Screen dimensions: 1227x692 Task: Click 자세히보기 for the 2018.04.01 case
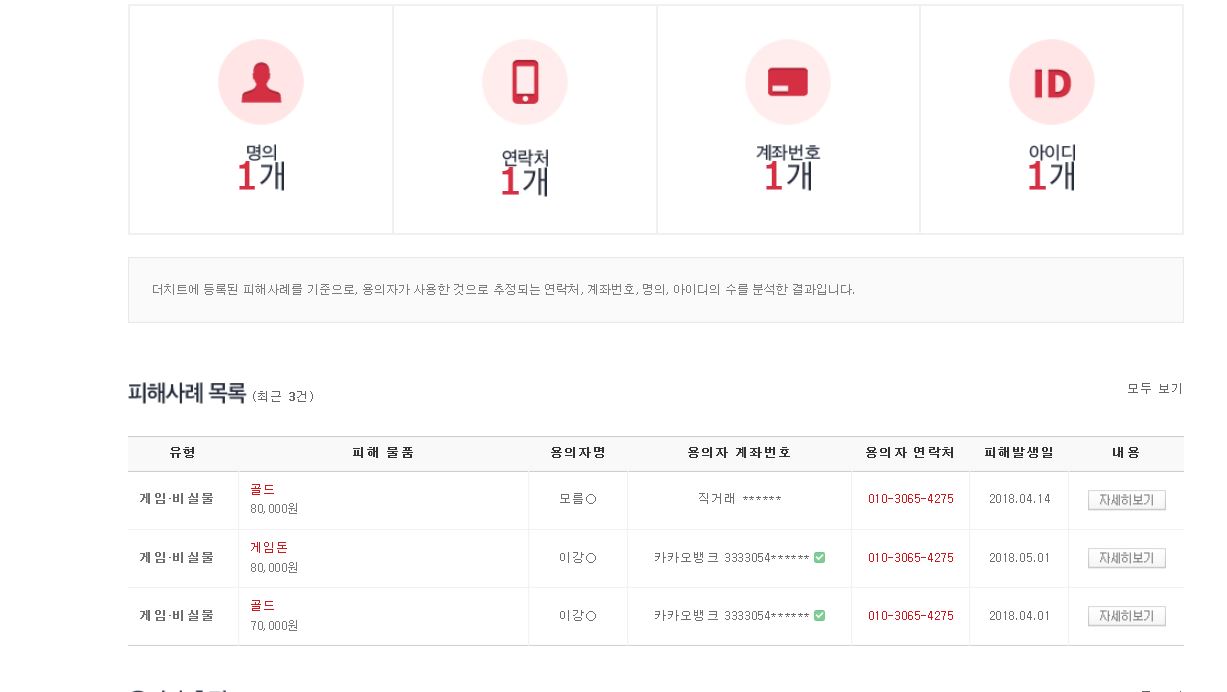pyautogui.click(x=1127, y=616)
